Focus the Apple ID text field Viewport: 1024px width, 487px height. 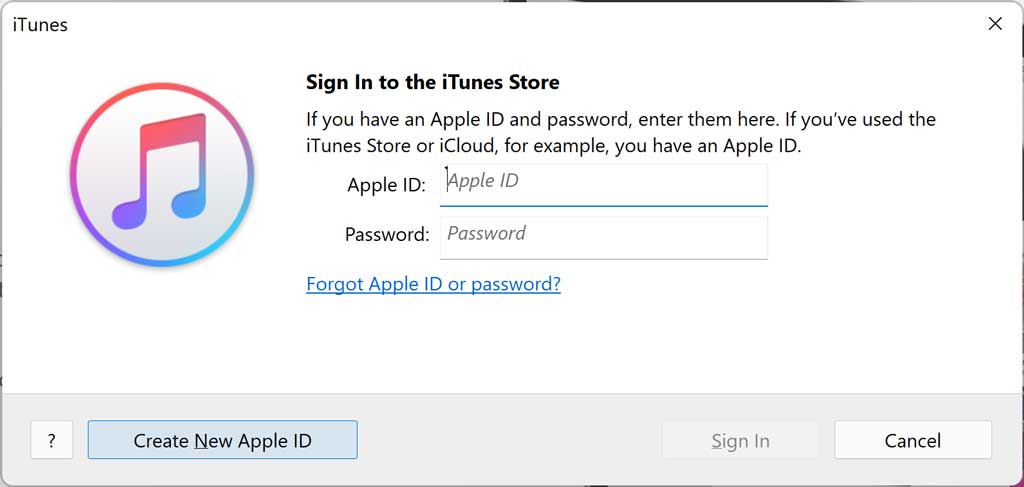[x=603, y=185]
